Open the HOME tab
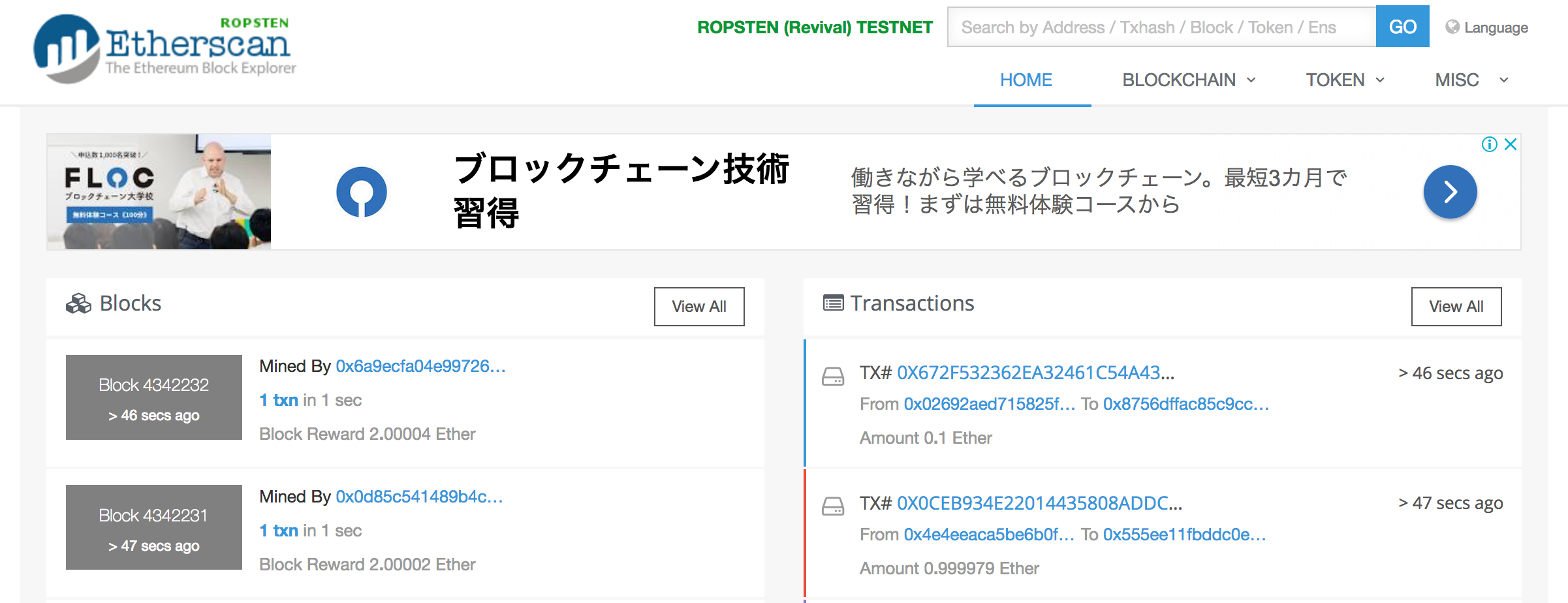The image size is (1568, 603). [1026, 80]
